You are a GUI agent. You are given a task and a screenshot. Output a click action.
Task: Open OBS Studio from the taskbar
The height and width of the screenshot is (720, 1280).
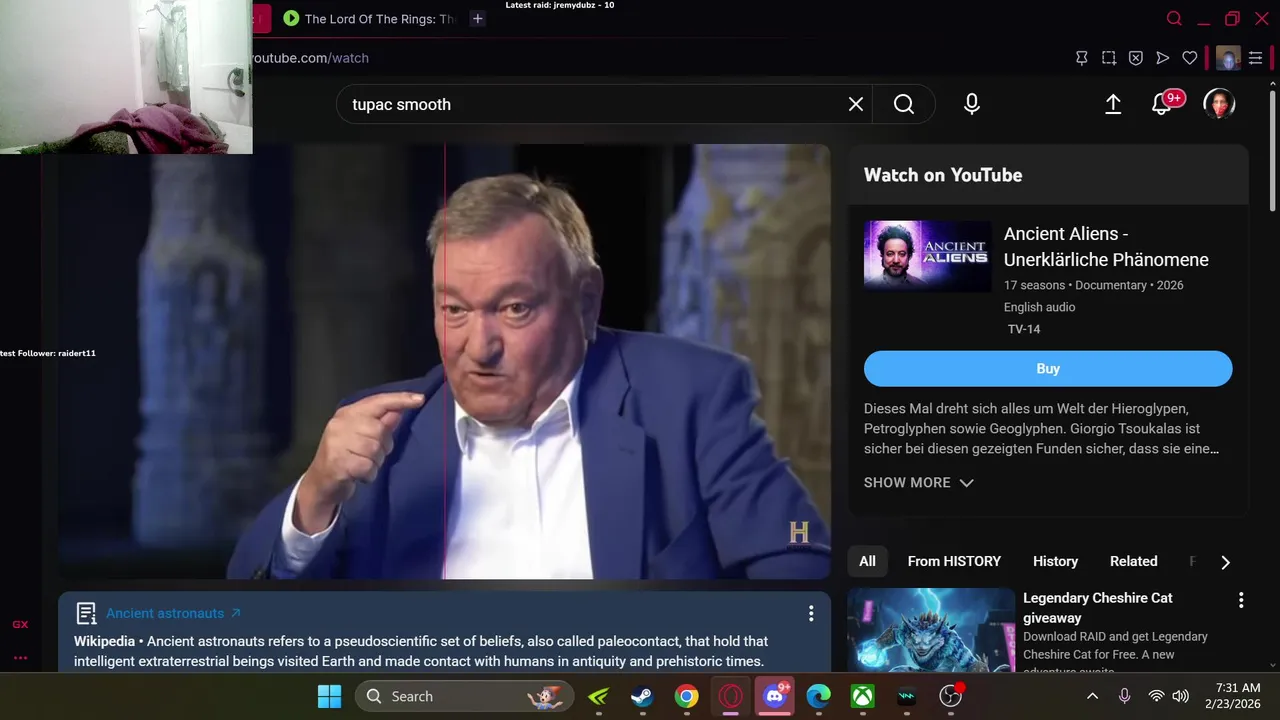951,696
